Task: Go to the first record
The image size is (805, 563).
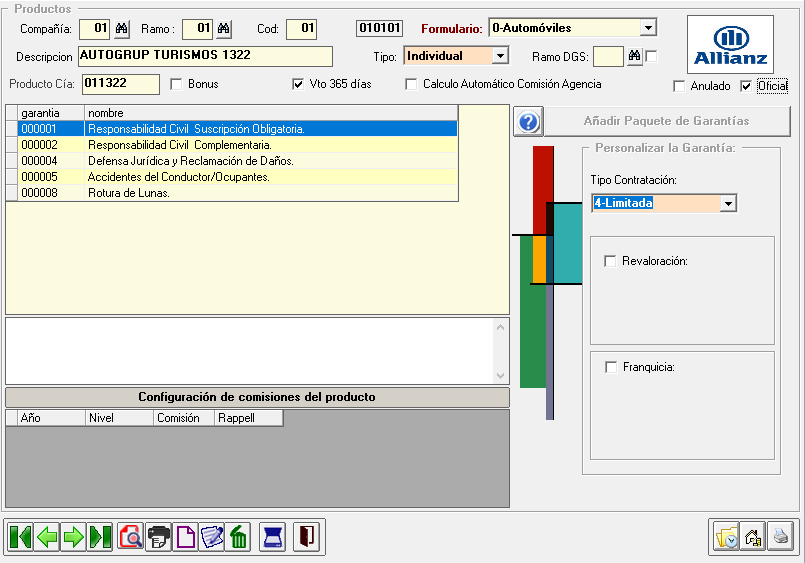Action: coord(21,537)
